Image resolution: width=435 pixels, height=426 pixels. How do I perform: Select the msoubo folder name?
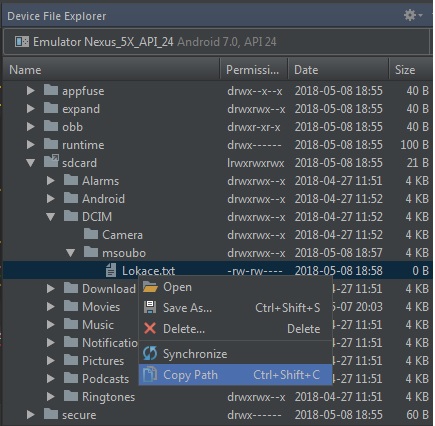tap(124, 253)
